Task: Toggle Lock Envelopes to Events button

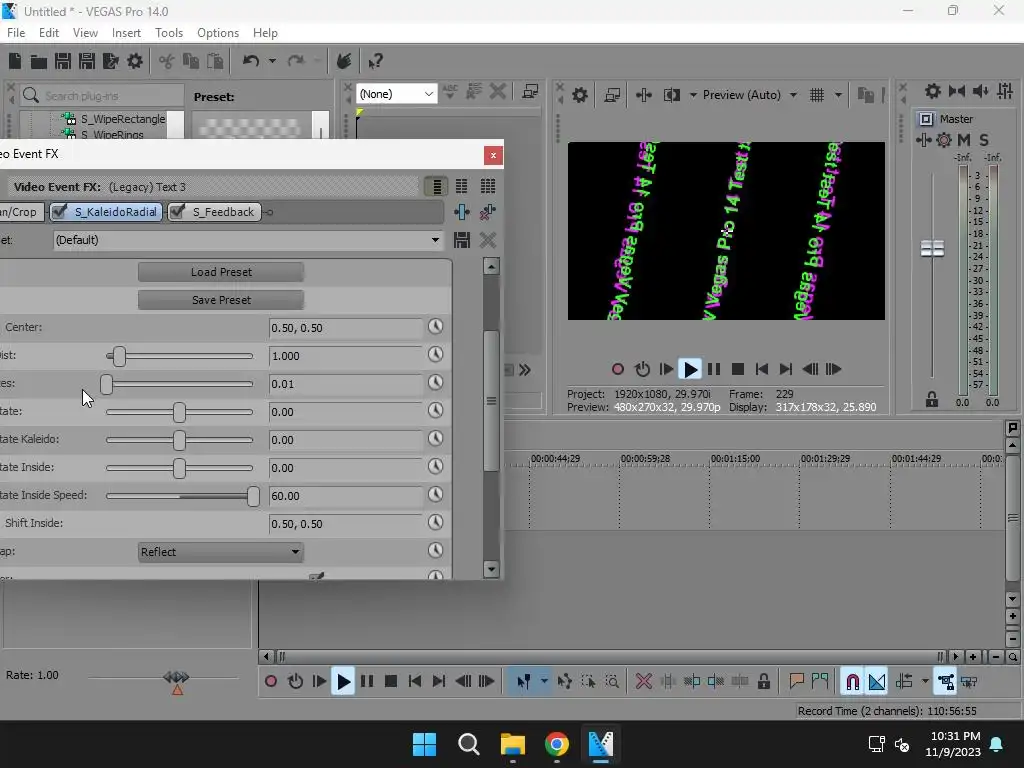Action: pyautogui.click(x=945, y=682)
